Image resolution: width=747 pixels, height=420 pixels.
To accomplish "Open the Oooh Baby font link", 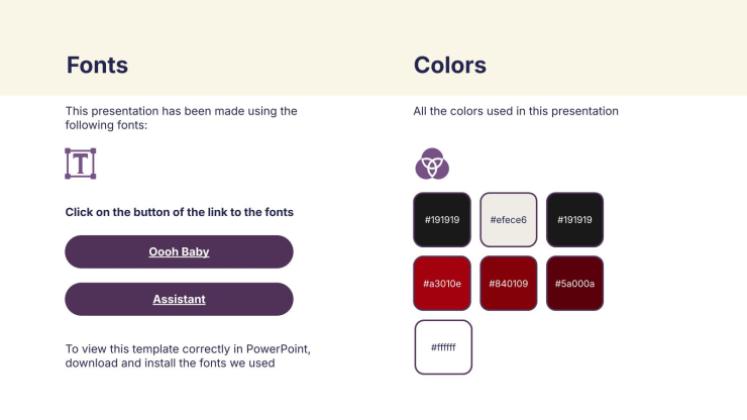I will (179, 252).
